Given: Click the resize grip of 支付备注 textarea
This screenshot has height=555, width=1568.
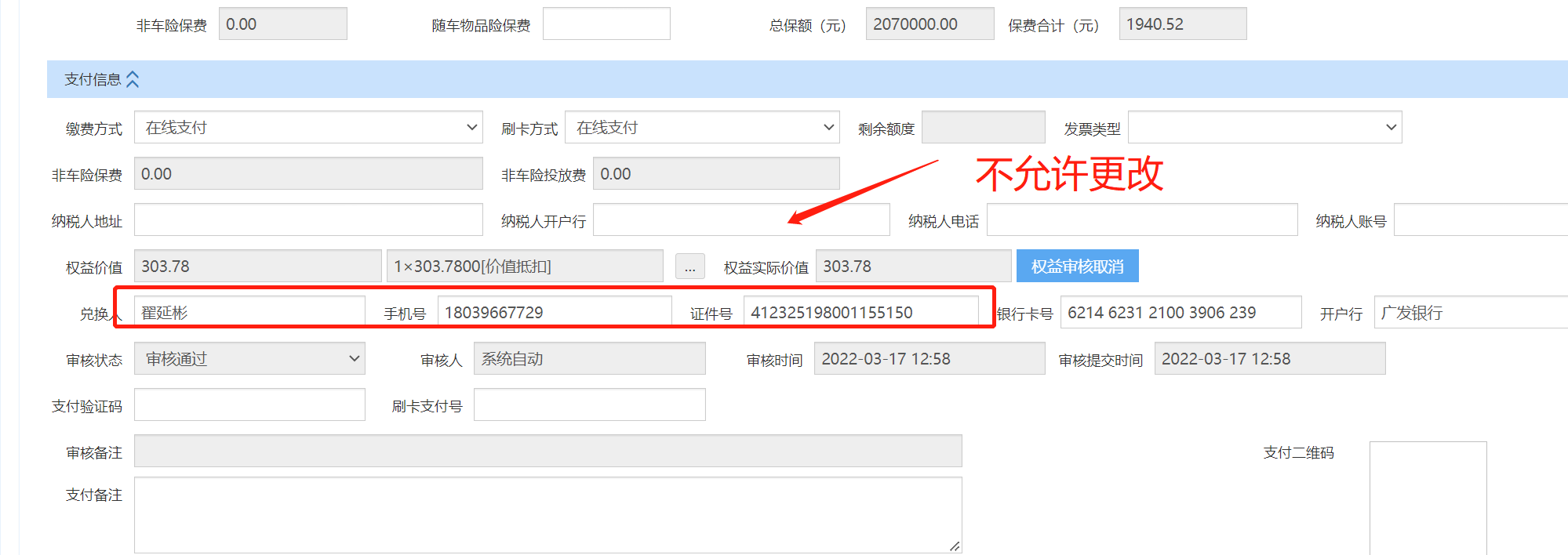Looking at the screenshot, I should (955, 546).
